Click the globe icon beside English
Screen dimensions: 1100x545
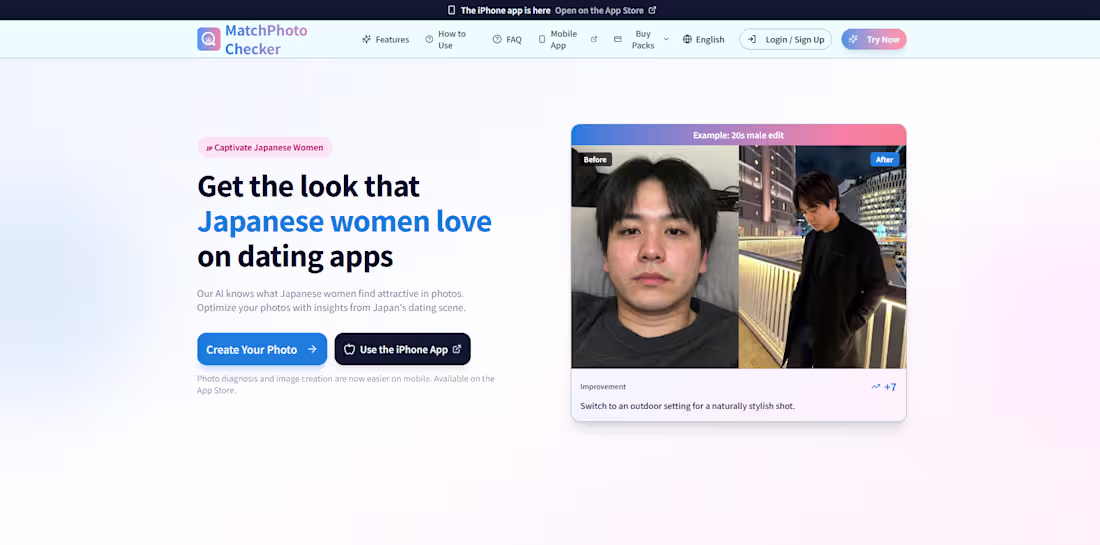(688, 39)
